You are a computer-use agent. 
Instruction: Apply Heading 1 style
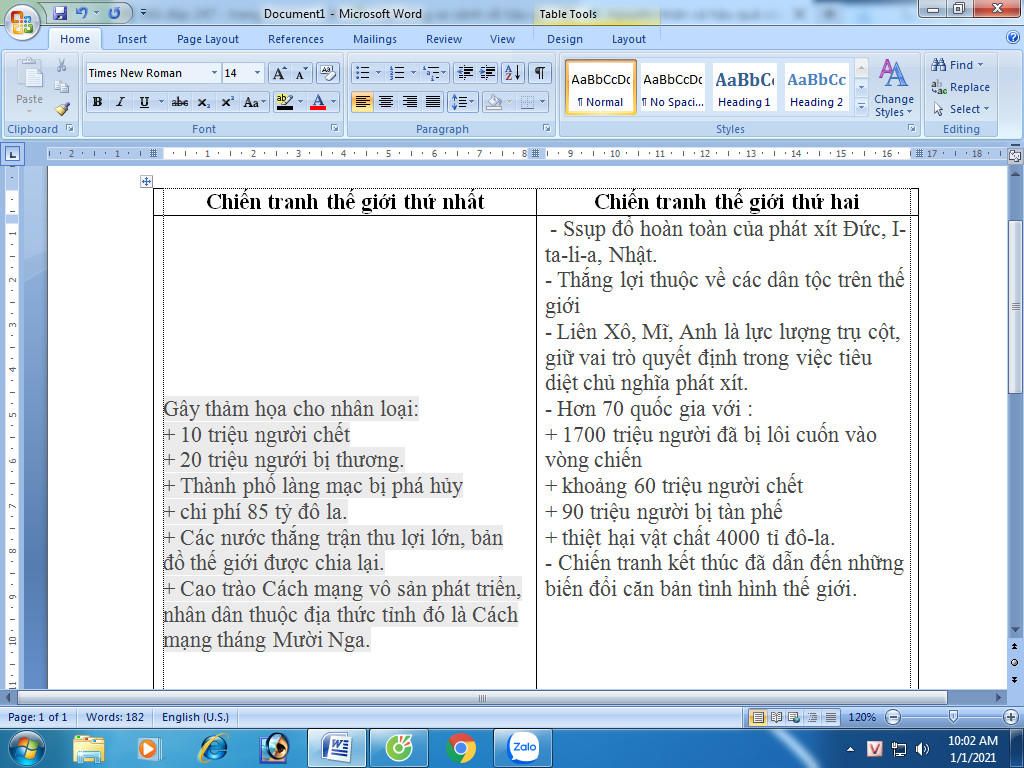[x=744, y=88]
